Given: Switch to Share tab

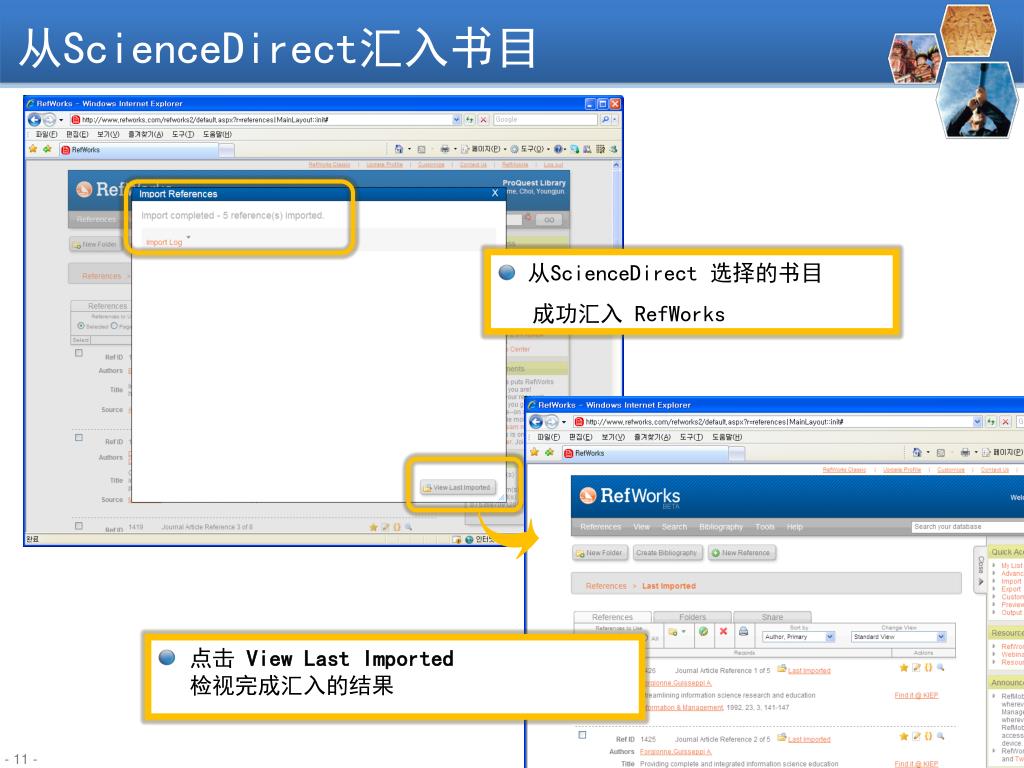Looking at the screenshot, I should (772, 616).
